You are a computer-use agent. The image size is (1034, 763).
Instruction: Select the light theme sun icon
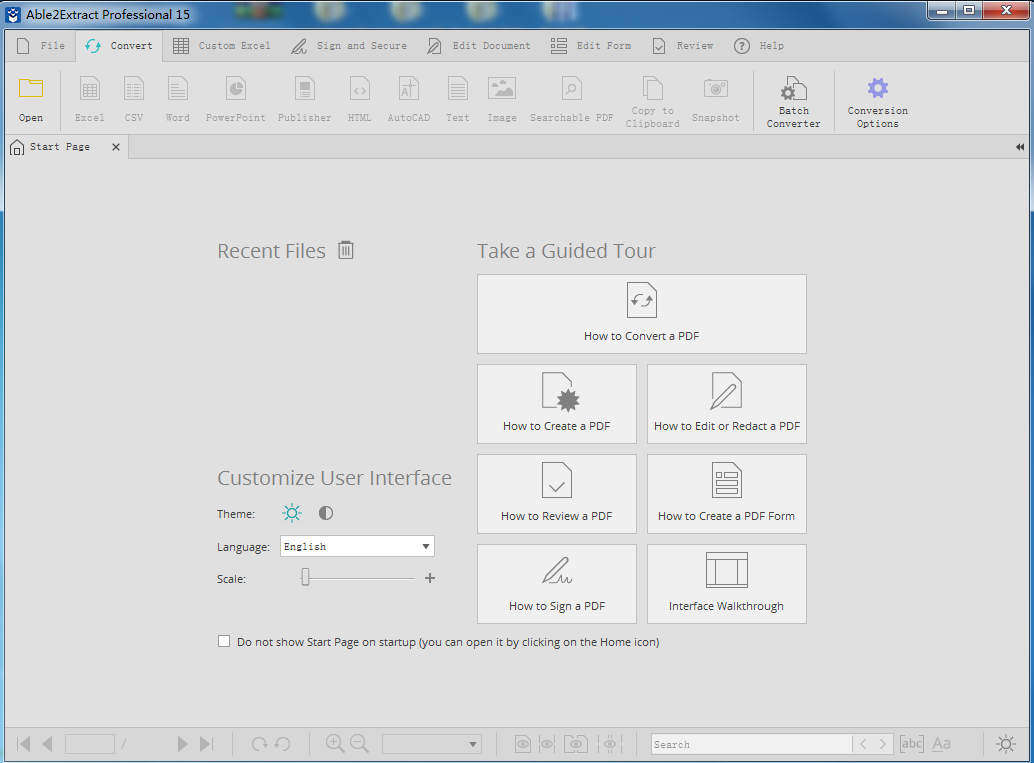[x=291, y=513]
